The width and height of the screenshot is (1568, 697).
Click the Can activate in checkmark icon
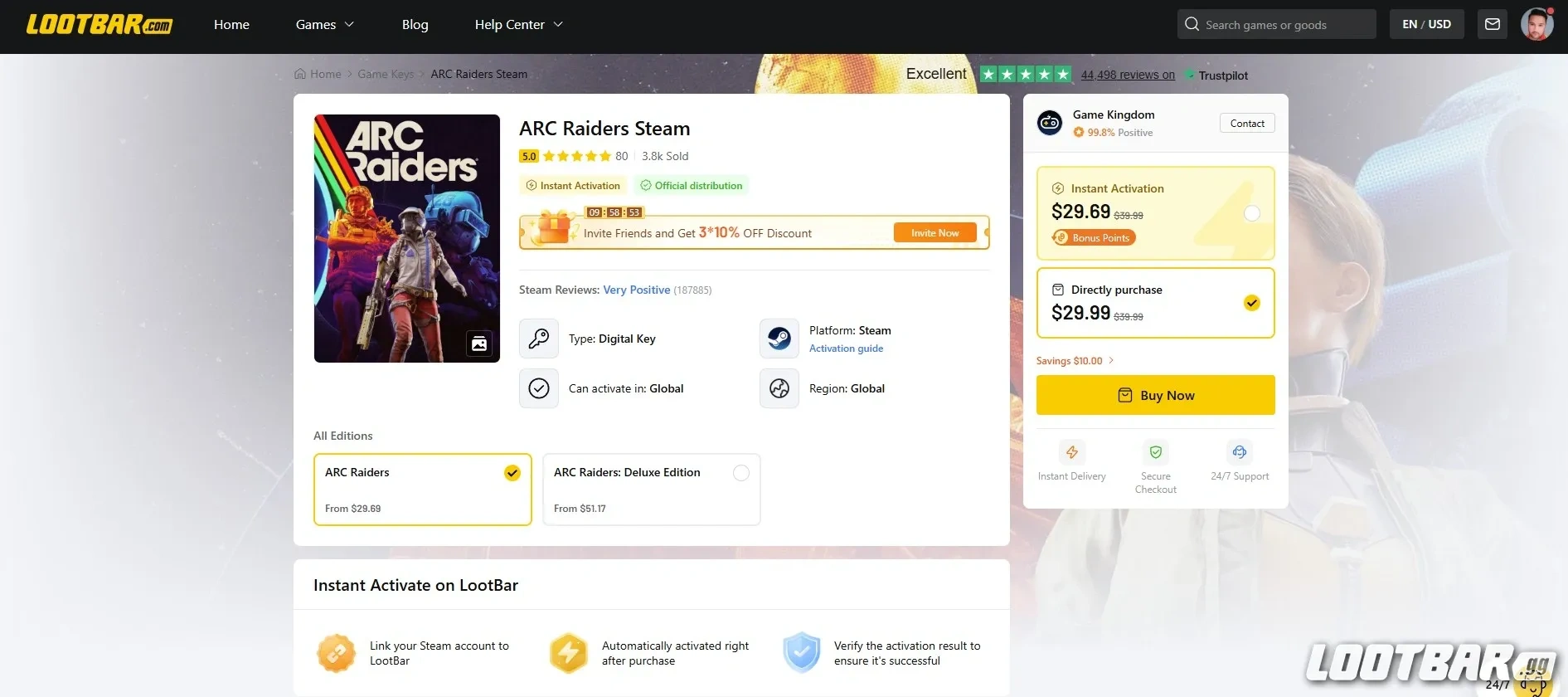click(539, 388)
